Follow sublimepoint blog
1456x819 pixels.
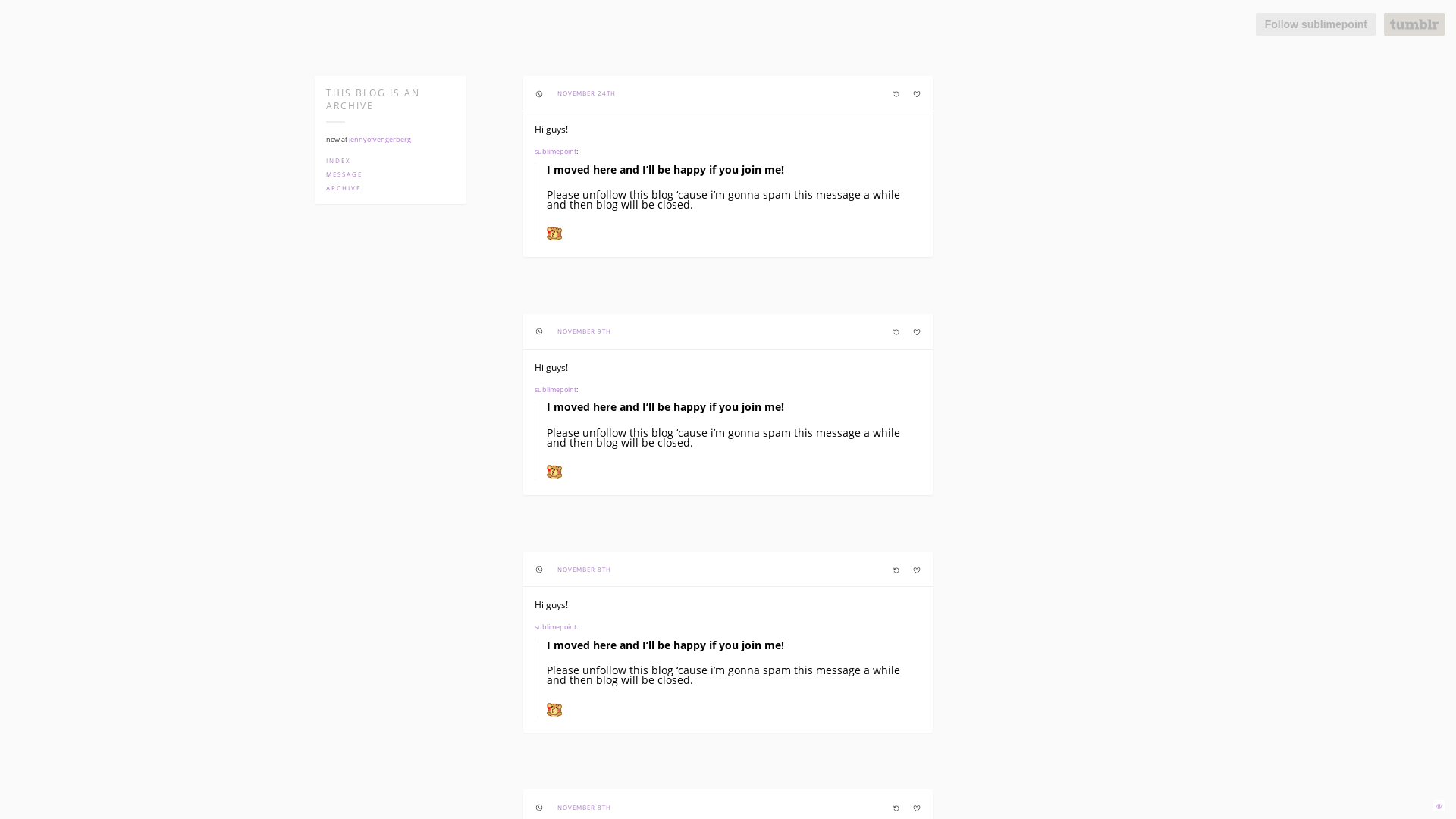coord(1315,24)
